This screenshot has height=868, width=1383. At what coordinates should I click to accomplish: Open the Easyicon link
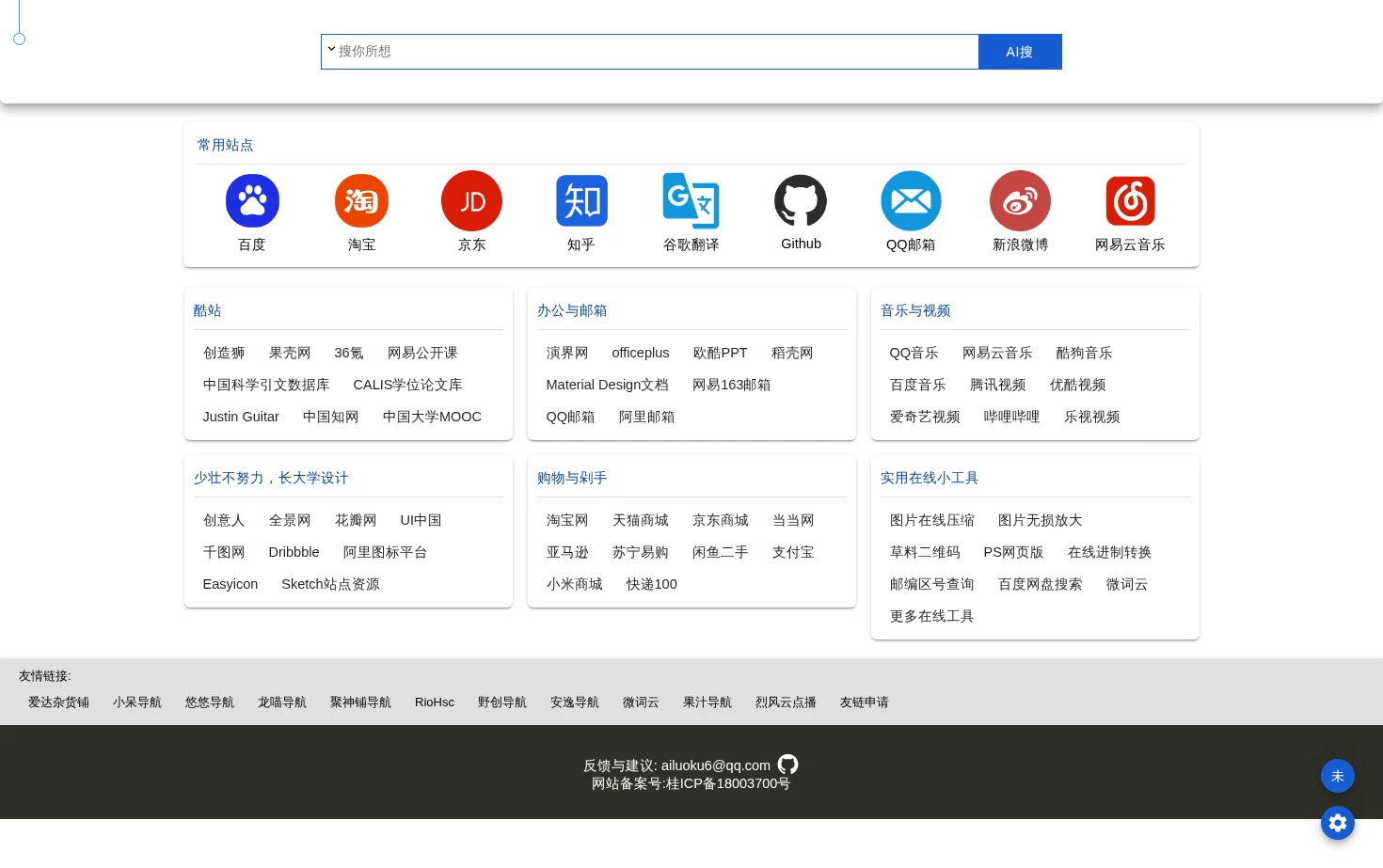(230, 584)
